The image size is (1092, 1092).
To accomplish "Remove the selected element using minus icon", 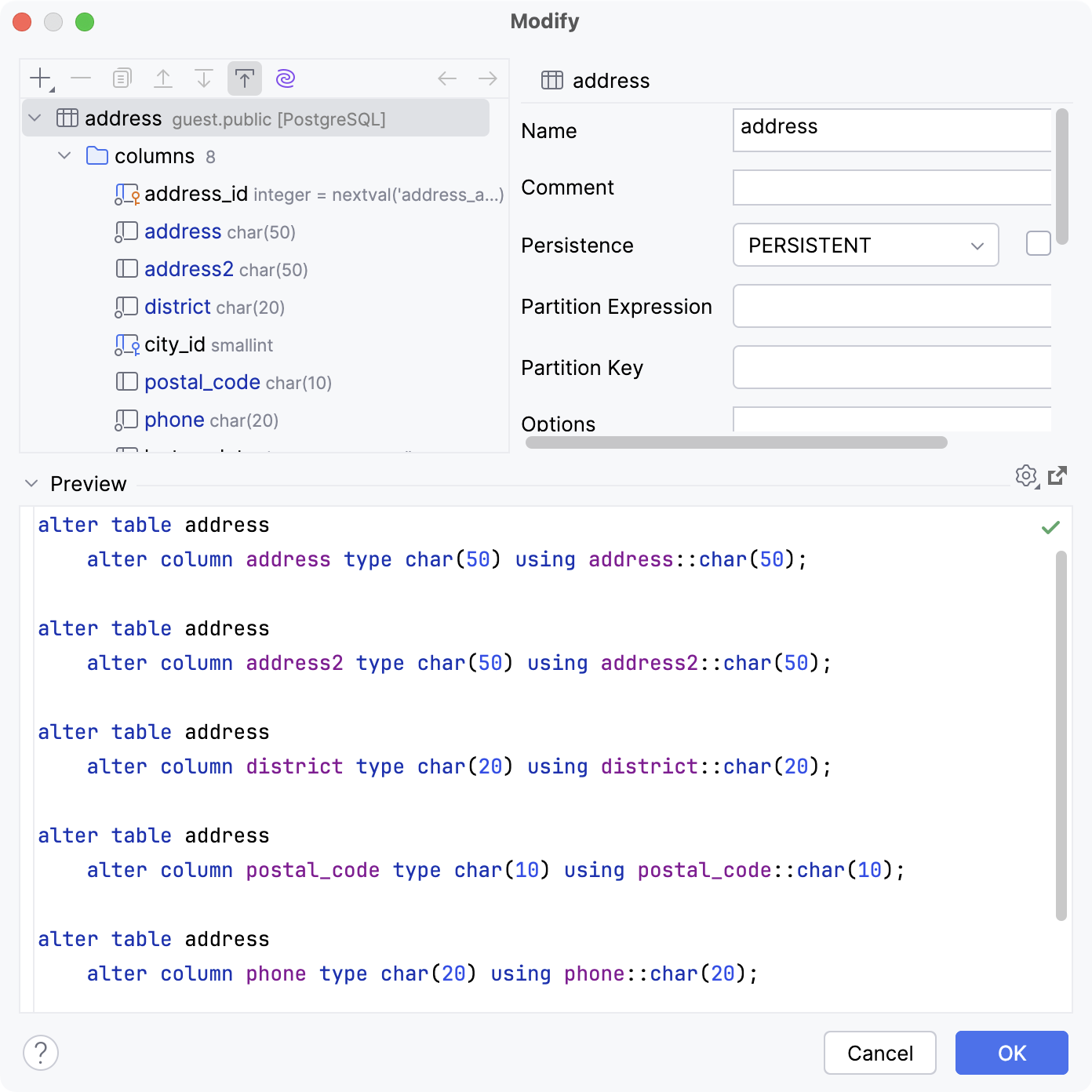I will pyautogui.click(x=79, y=78).
